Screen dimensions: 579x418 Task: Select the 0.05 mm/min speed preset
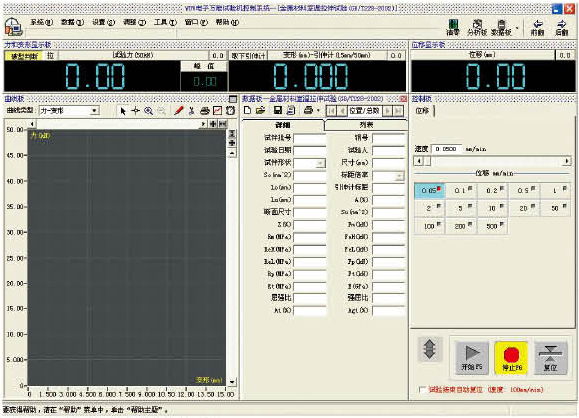point(430,191)
